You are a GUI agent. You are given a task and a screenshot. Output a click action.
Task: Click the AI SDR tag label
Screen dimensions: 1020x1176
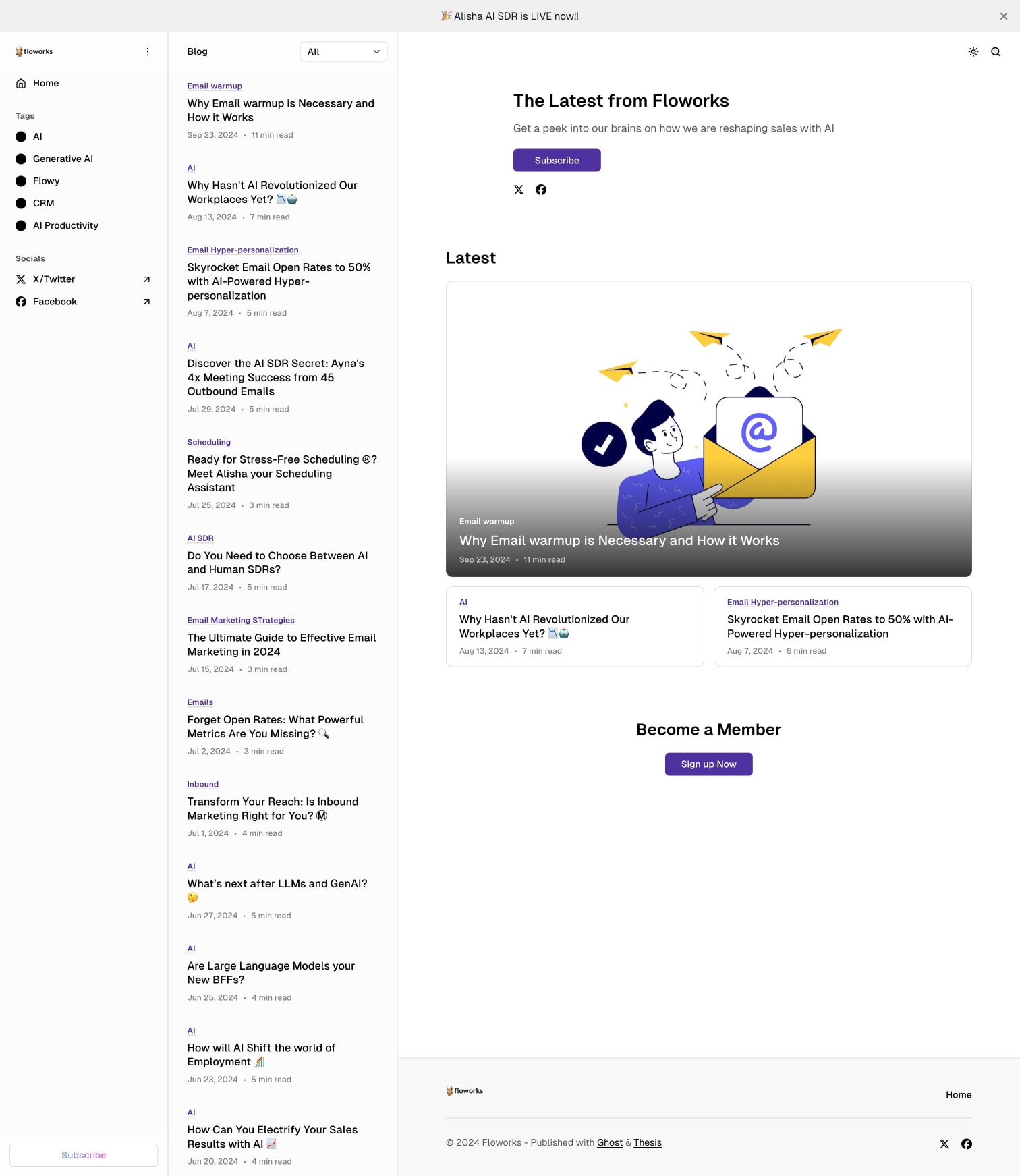[x=200, y=538]
